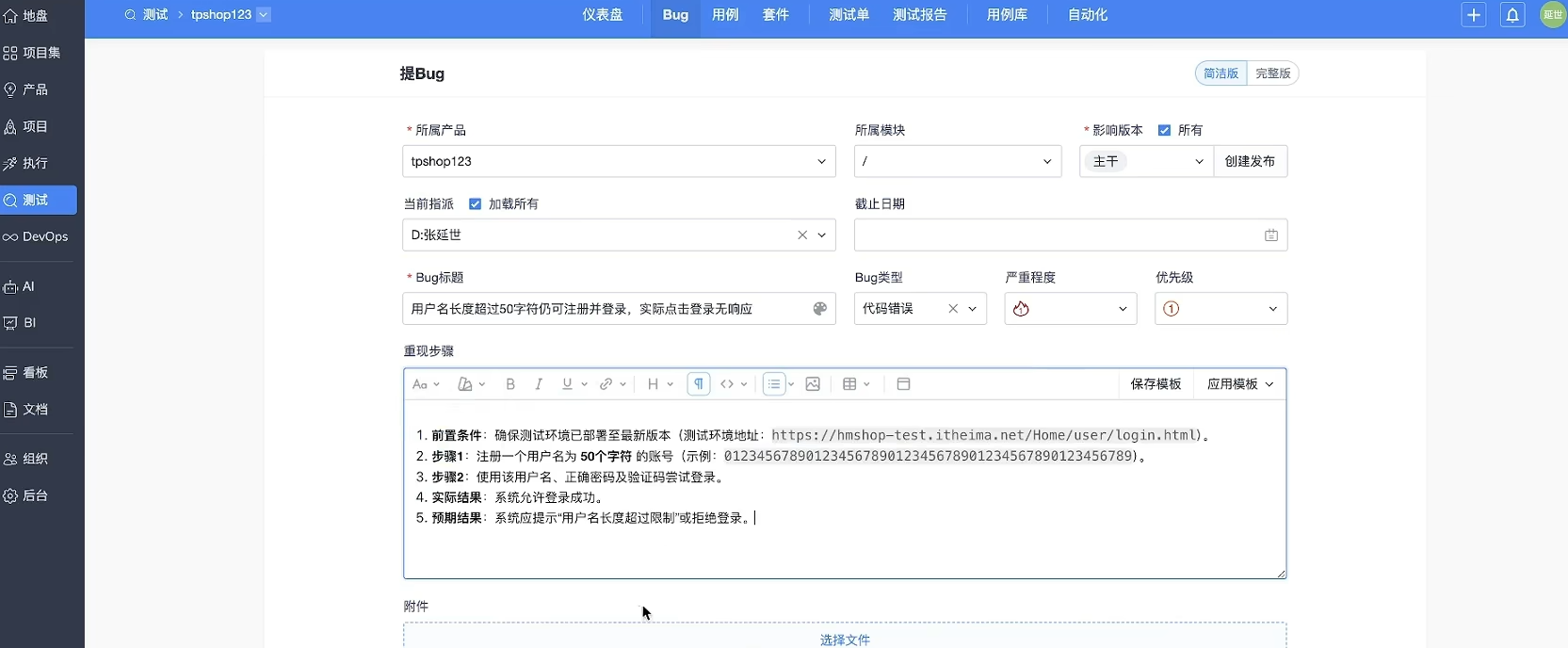Toggle italic formatting in the editor
This screenshot has height=648, width=1568.
[539, 384]
